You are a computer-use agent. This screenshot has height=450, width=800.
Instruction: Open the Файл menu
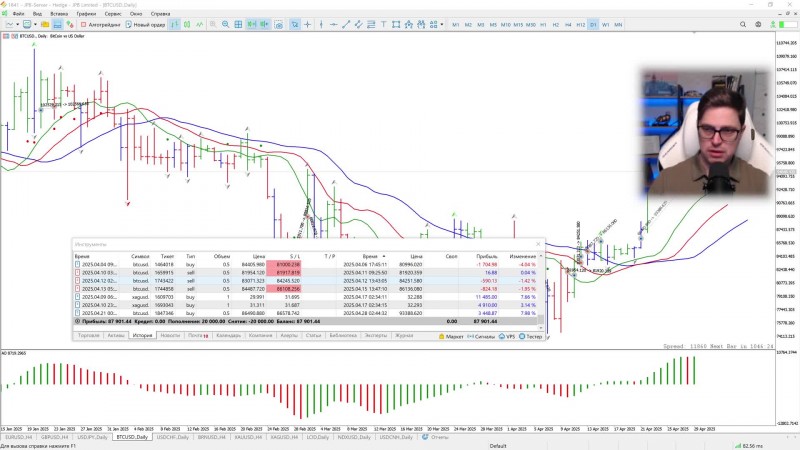(x=18, y=14)
